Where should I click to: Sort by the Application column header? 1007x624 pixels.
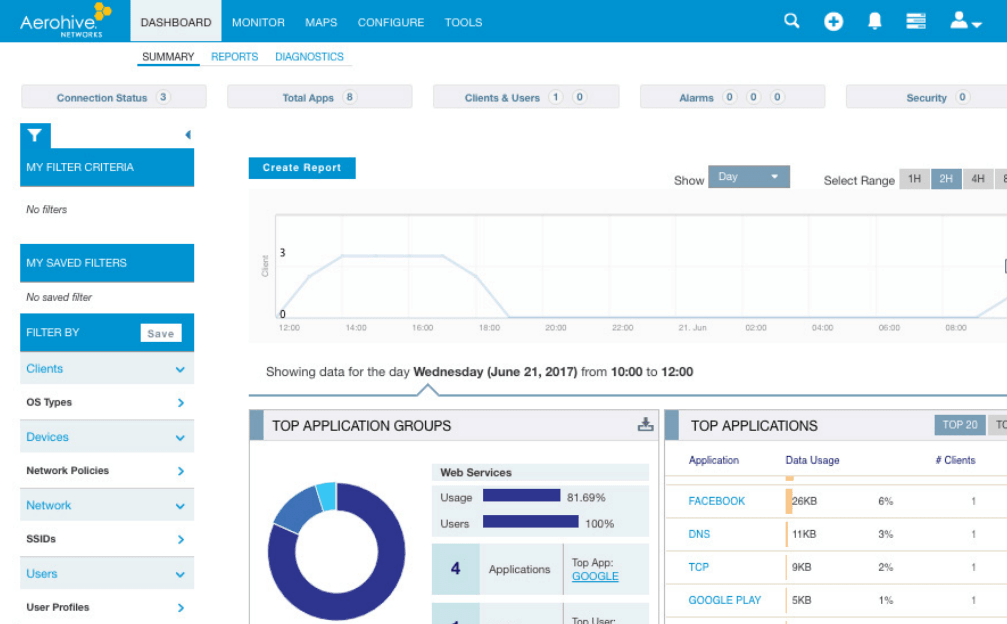[714, 460]
